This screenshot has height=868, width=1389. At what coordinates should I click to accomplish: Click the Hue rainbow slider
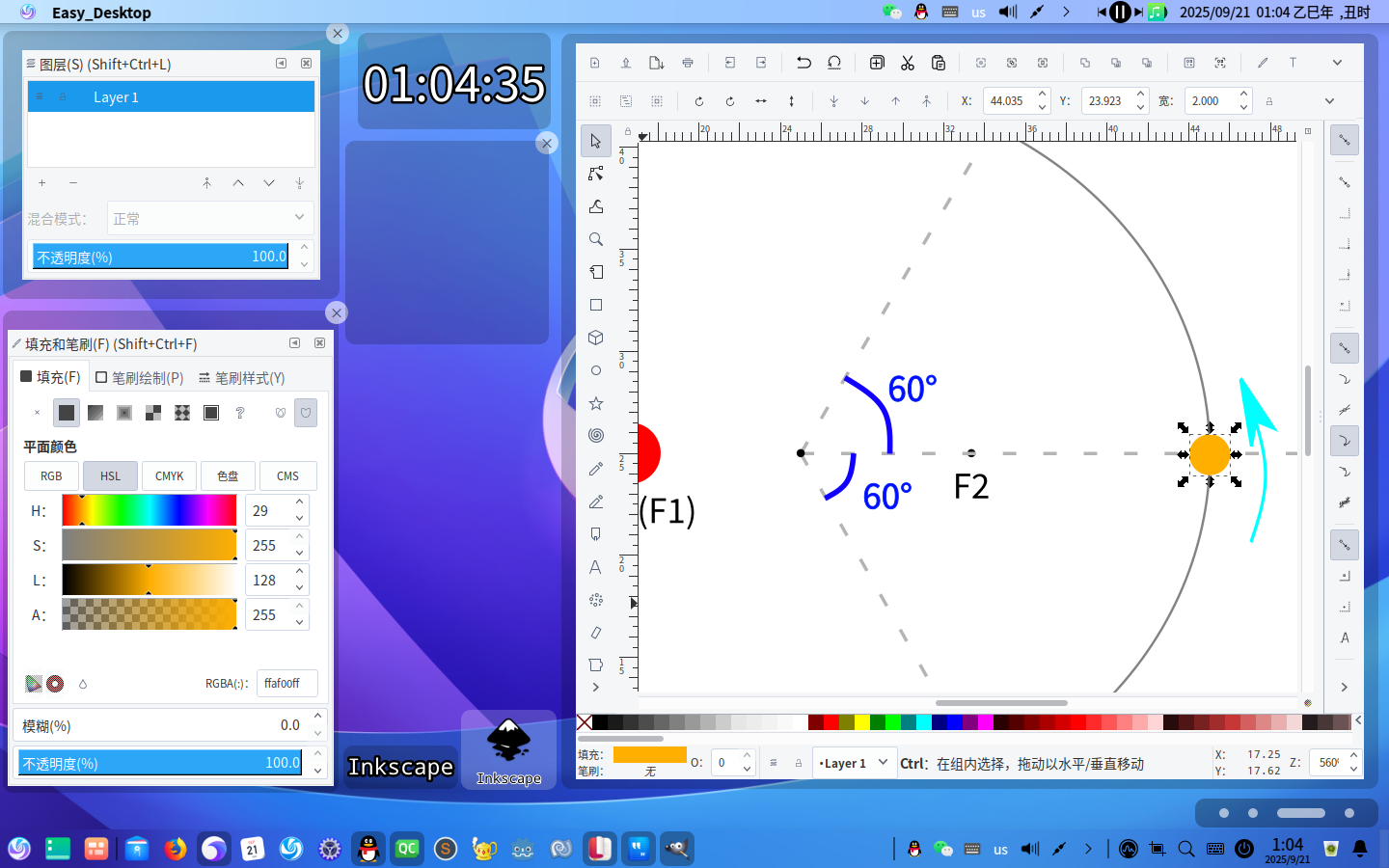tap(150, 510)
